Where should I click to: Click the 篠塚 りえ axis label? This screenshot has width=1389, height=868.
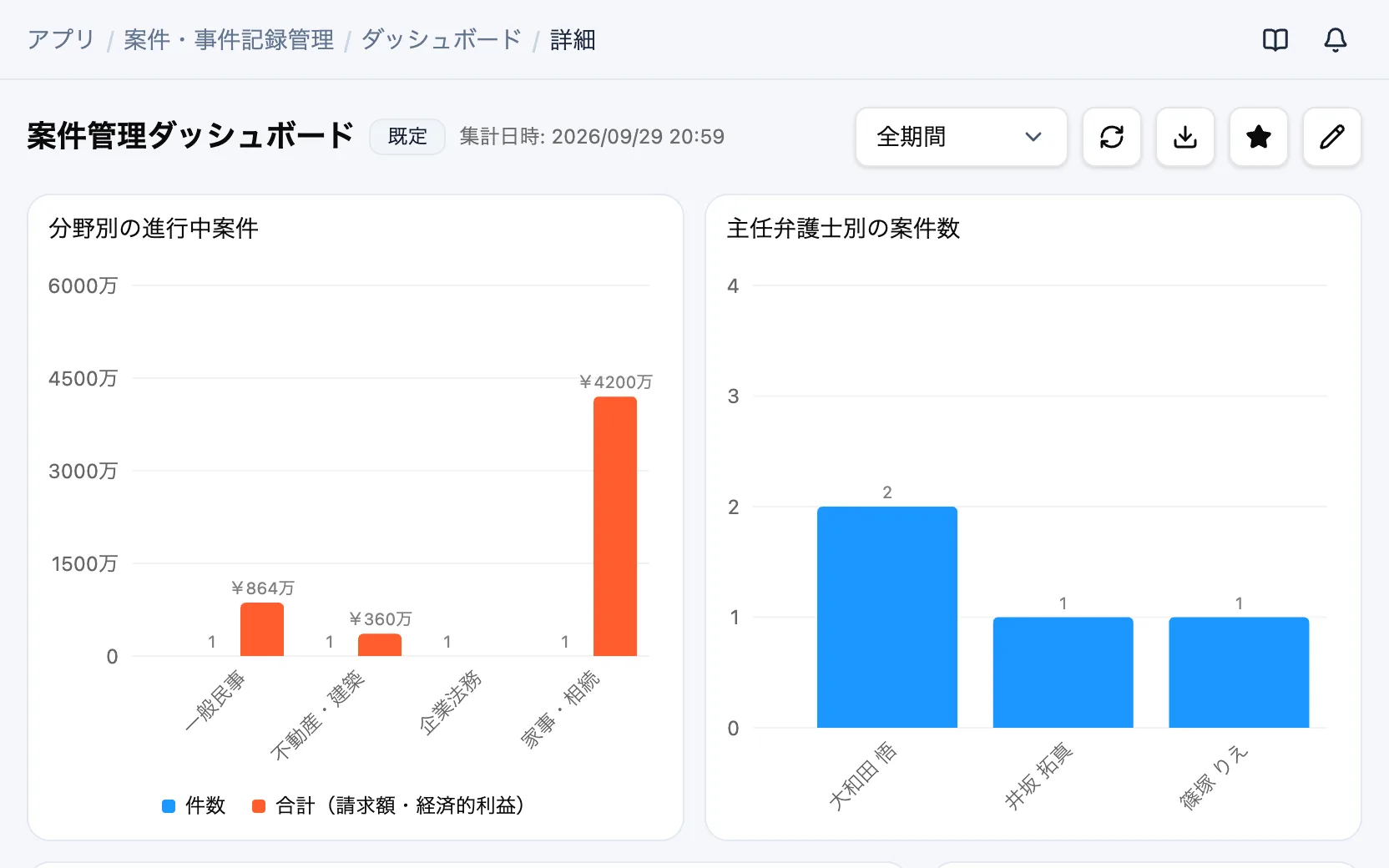click(1214, 776)
